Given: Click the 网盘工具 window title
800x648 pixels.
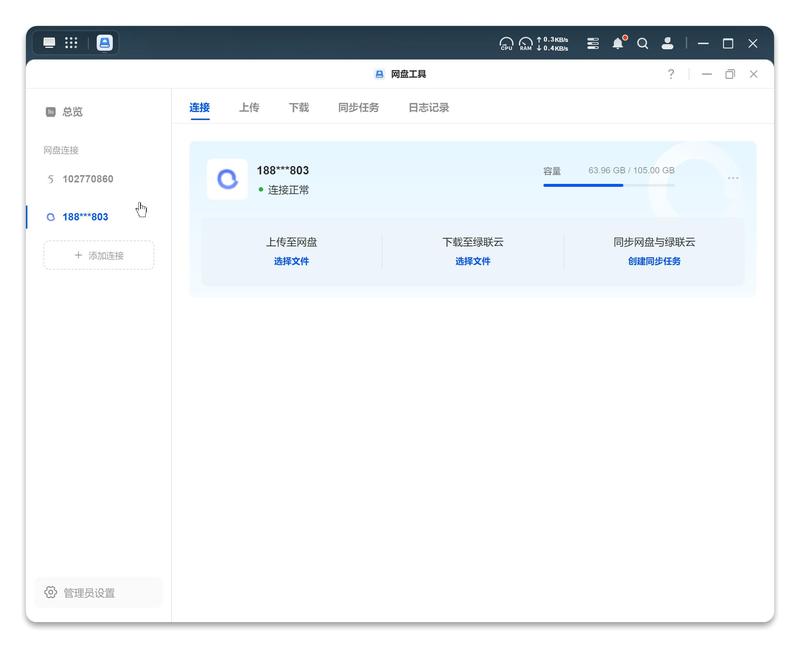Looking at the screenshot, I should (x=408, y=74).
